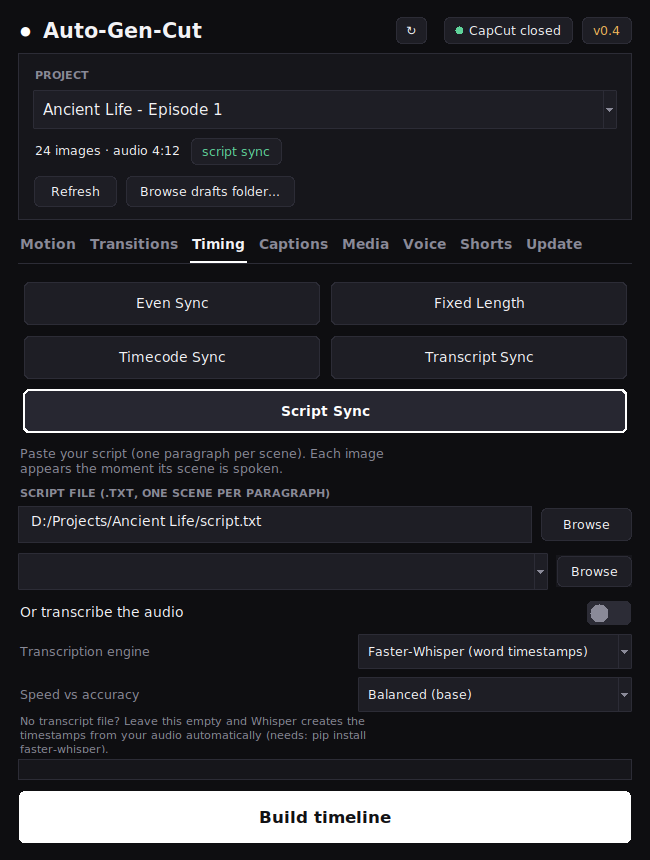
Task: Click the white dot beside Auto-Gen-Cut title
Action: pyautogui.click(x=25, y=32)
